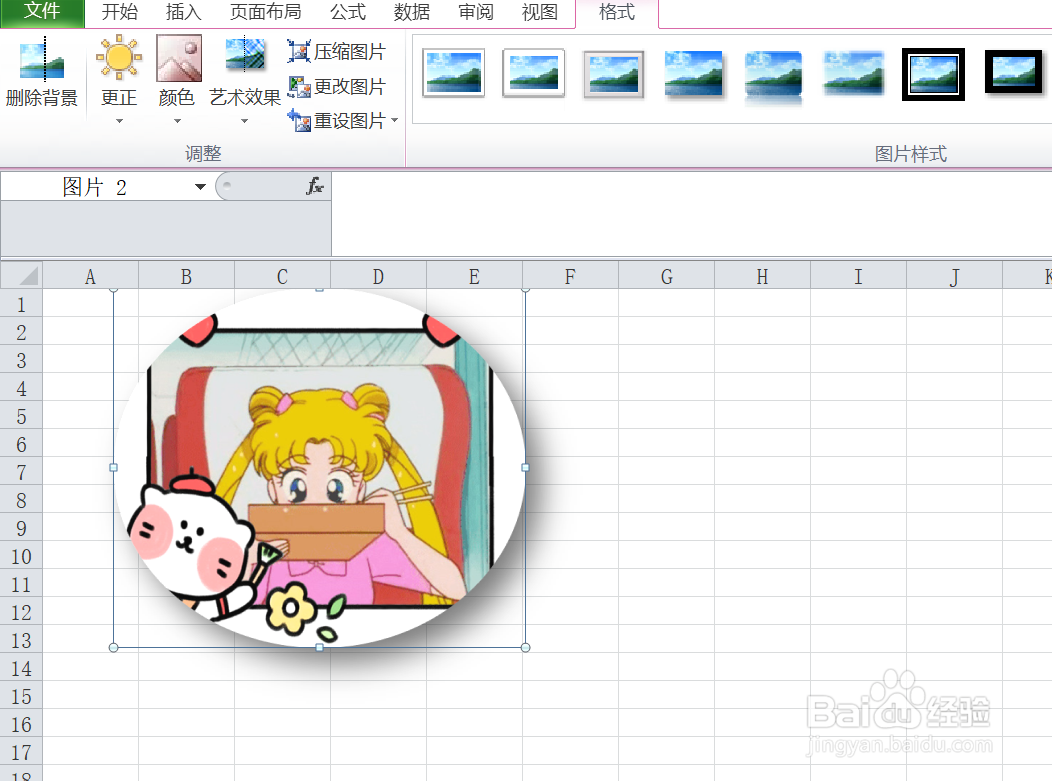The image size is (1052, 781).
Task: Click Compress Pictures (压缩图片)
Action: (336, 52)
